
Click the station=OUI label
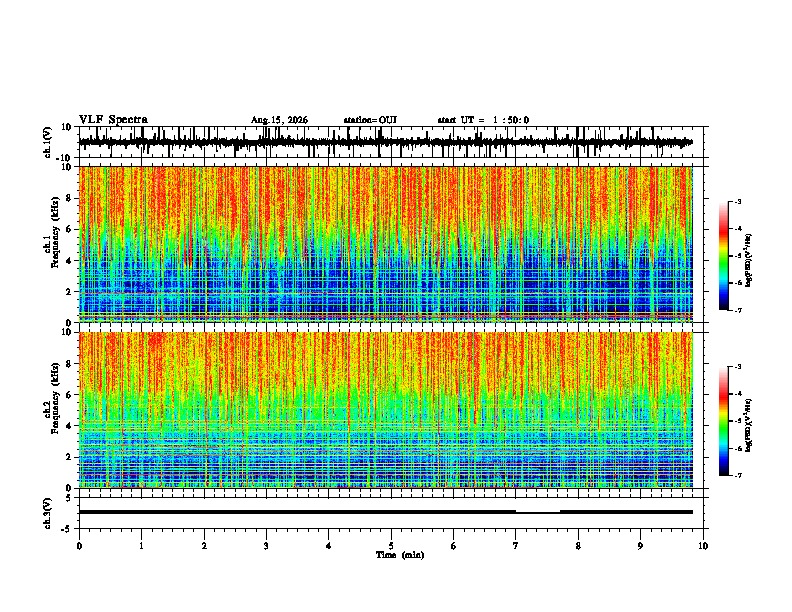pos(370,120)
